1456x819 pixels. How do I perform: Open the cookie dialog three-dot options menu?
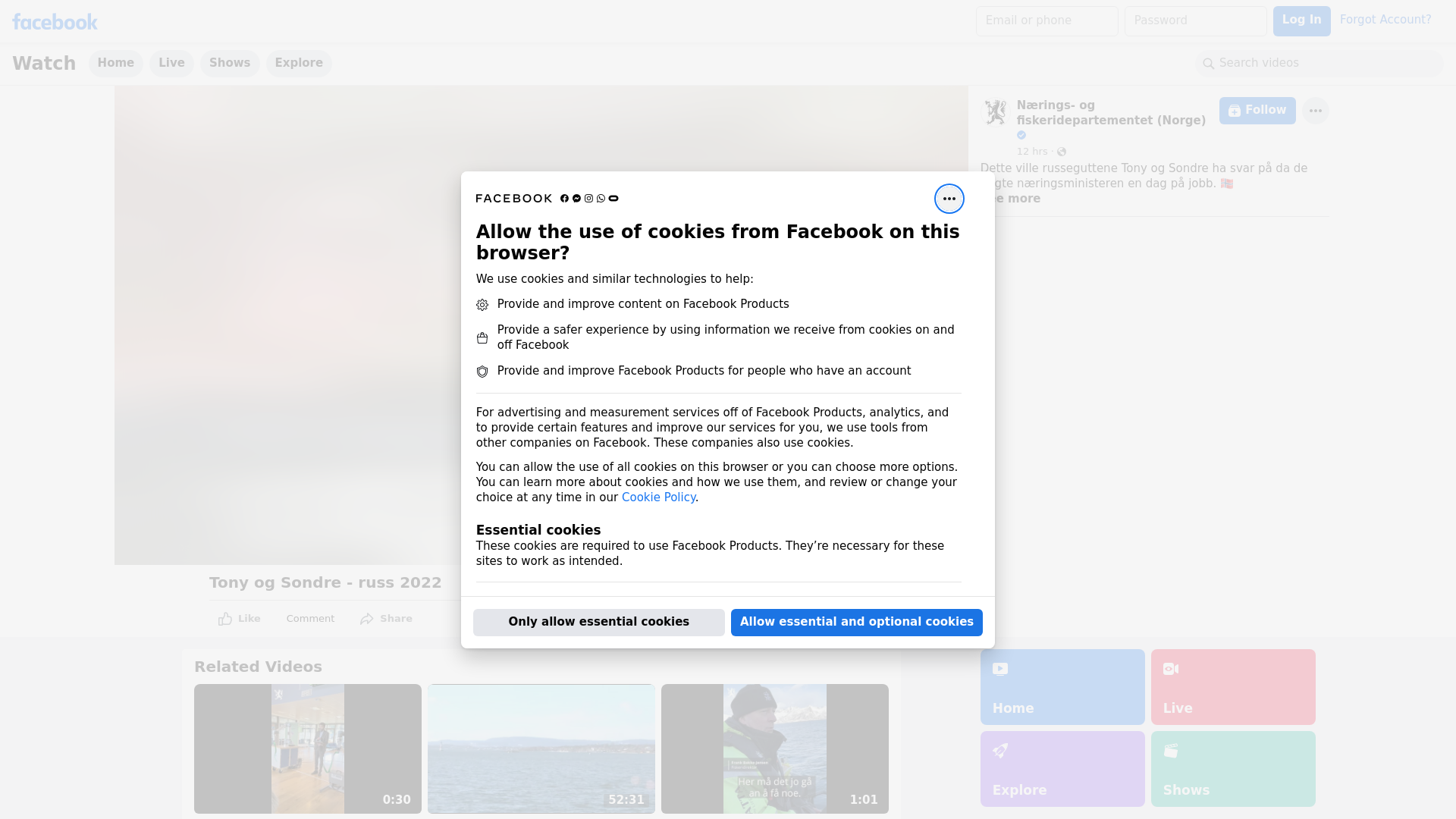949,199
